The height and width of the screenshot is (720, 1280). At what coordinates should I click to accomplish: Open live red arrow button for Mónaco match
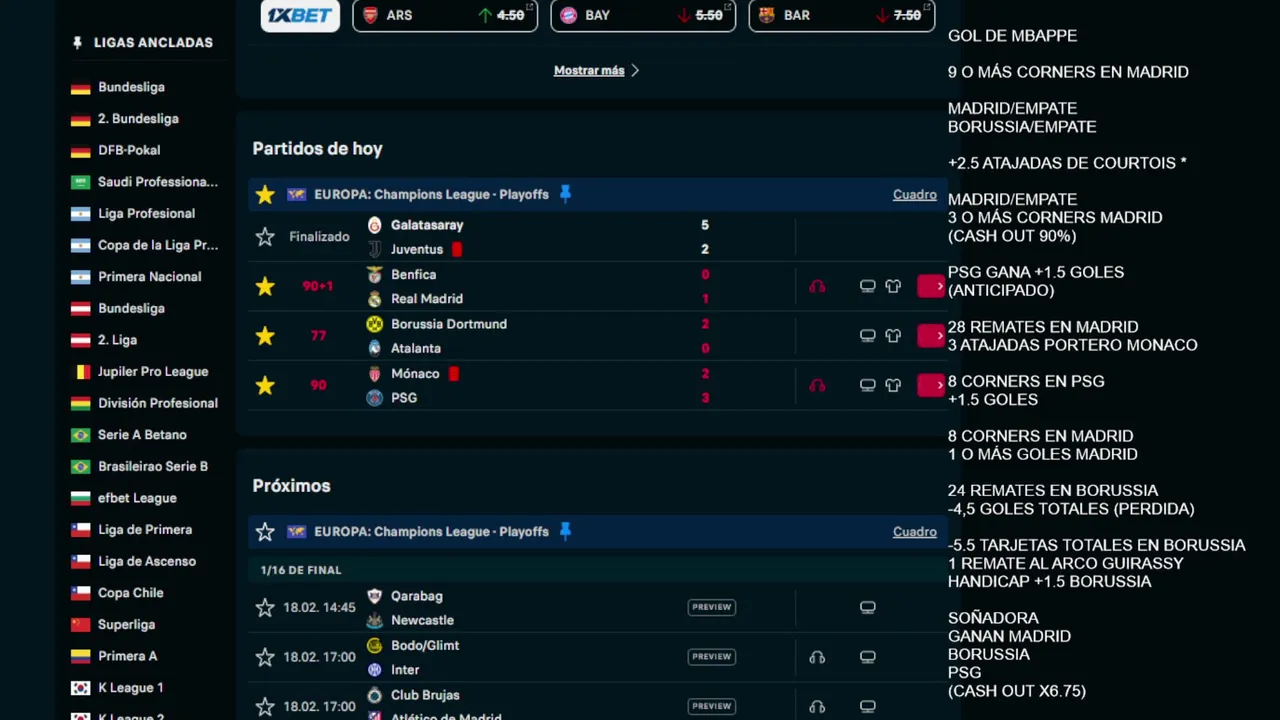point(930,385)
